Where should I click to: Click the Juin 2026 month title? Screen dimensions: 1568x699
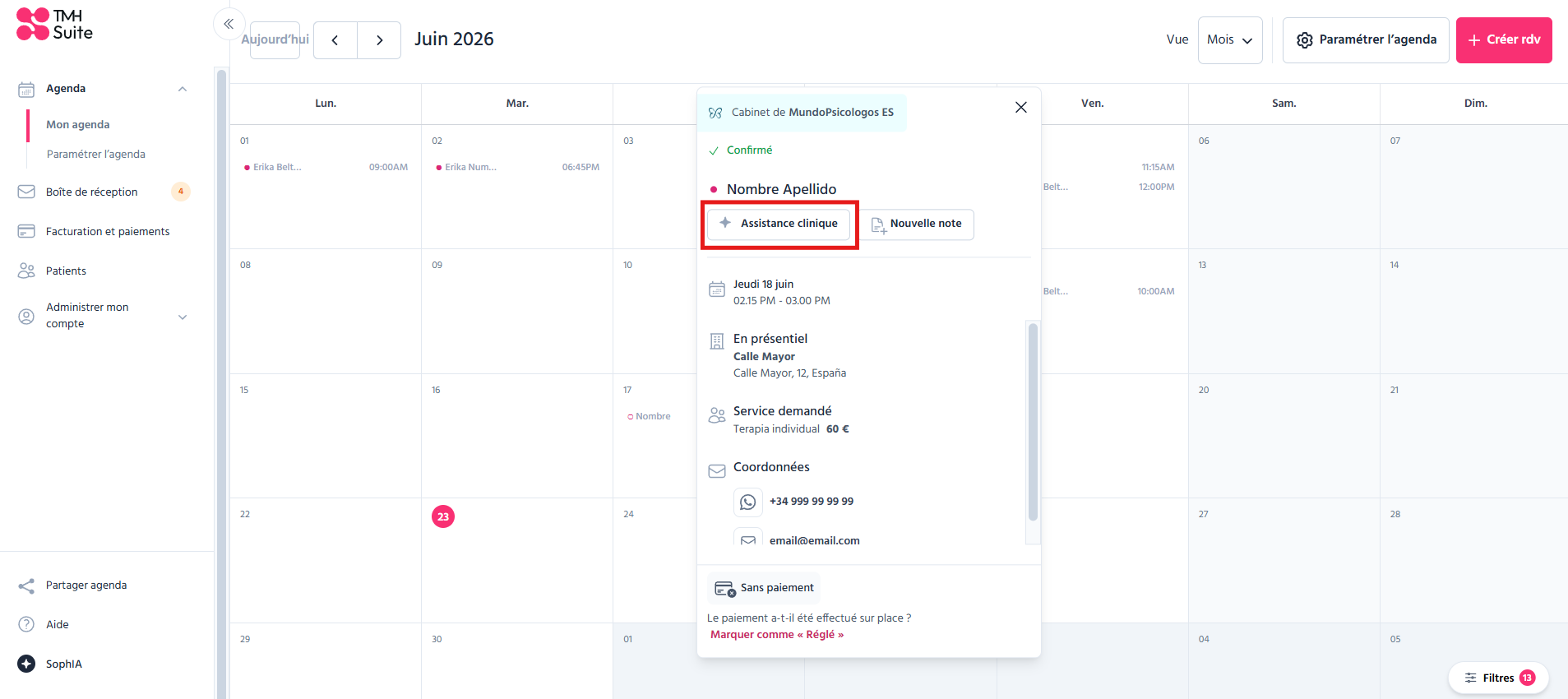(x=454, y=39)
